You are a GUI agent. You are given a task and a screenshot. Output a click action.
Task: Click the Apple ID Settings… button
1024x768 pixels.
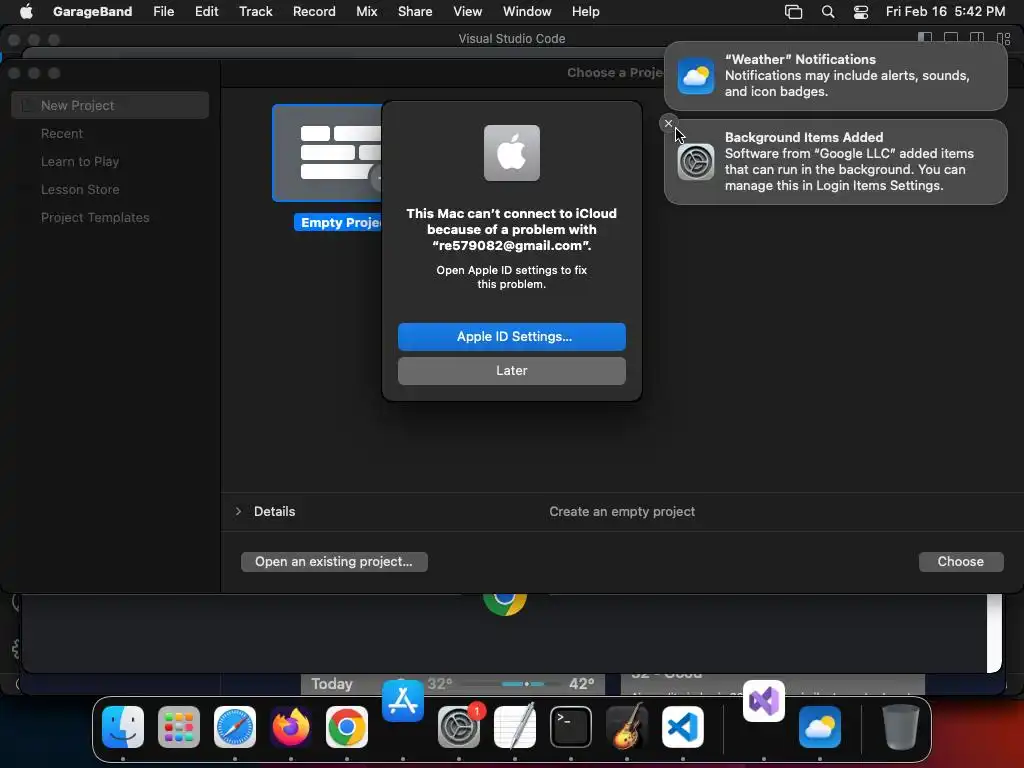click(512, 337)
